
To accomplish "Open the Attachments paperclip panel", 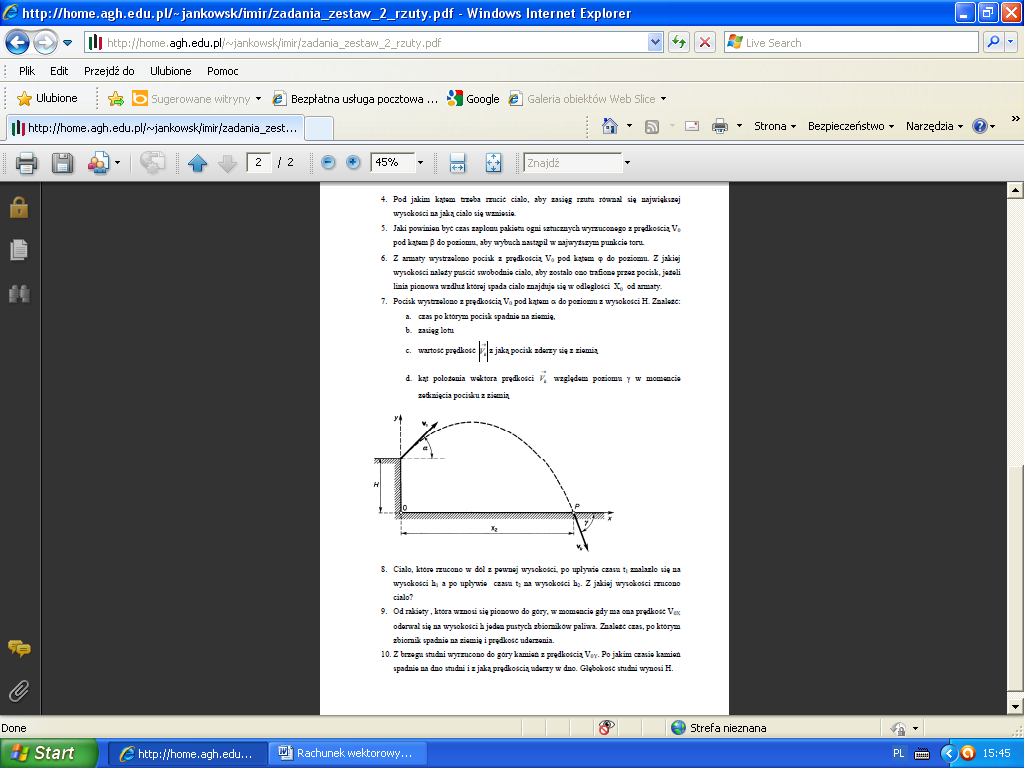I will pos(18,690).
